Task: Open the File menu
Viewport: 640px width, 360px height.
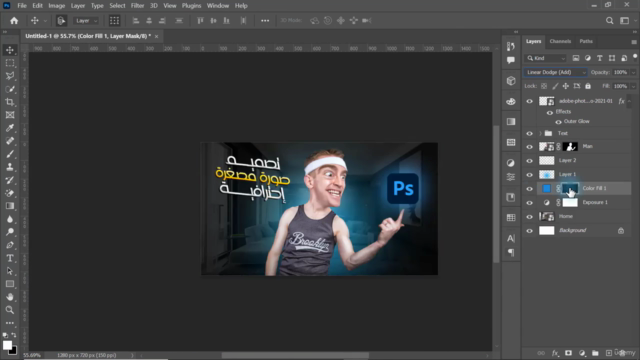Action: pos(22,6)
